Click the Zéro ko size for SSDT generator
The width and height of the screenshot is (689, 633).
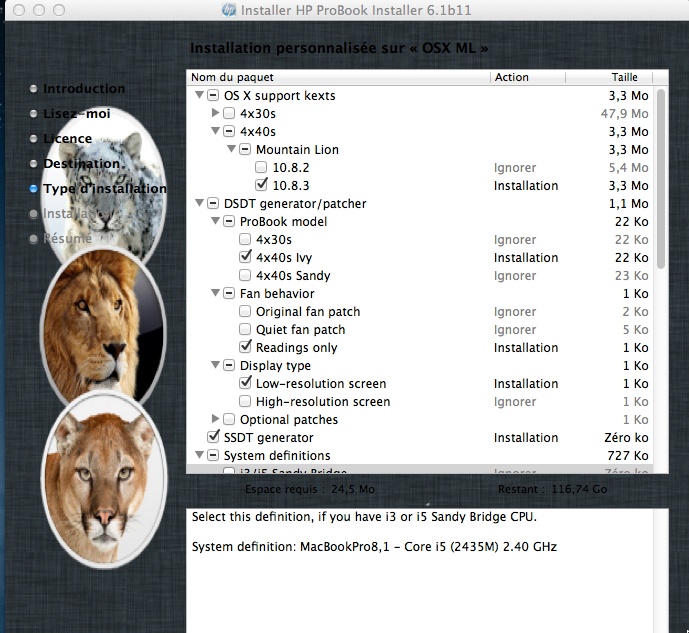(x=626, y=438)
